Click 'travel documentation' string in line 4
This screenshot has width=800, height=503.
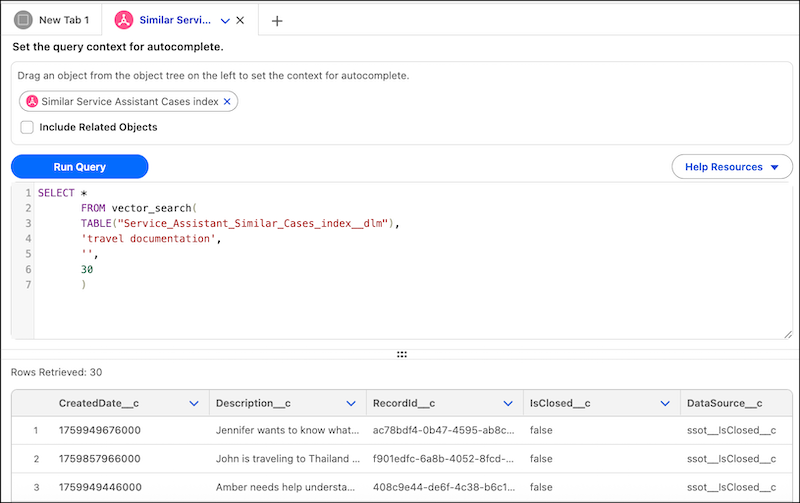pos(148,239)
